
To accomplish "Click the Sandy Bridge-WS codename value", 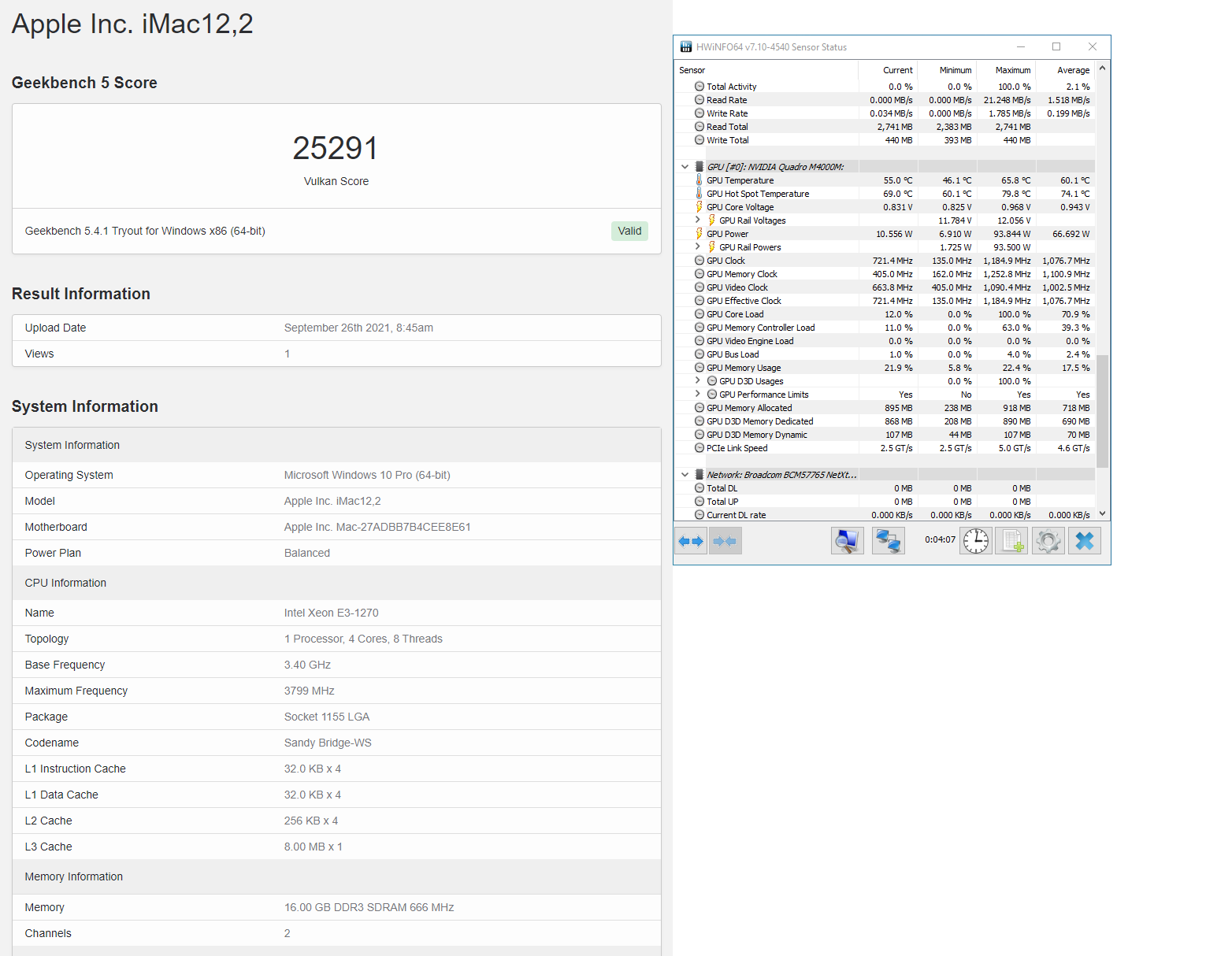I will [x=328, y=743].
